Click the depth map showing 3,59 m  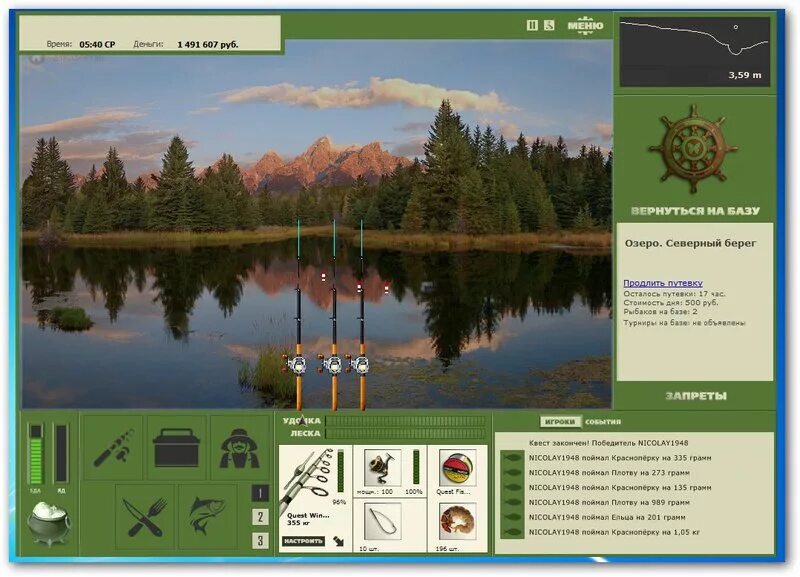click(694, 52)
